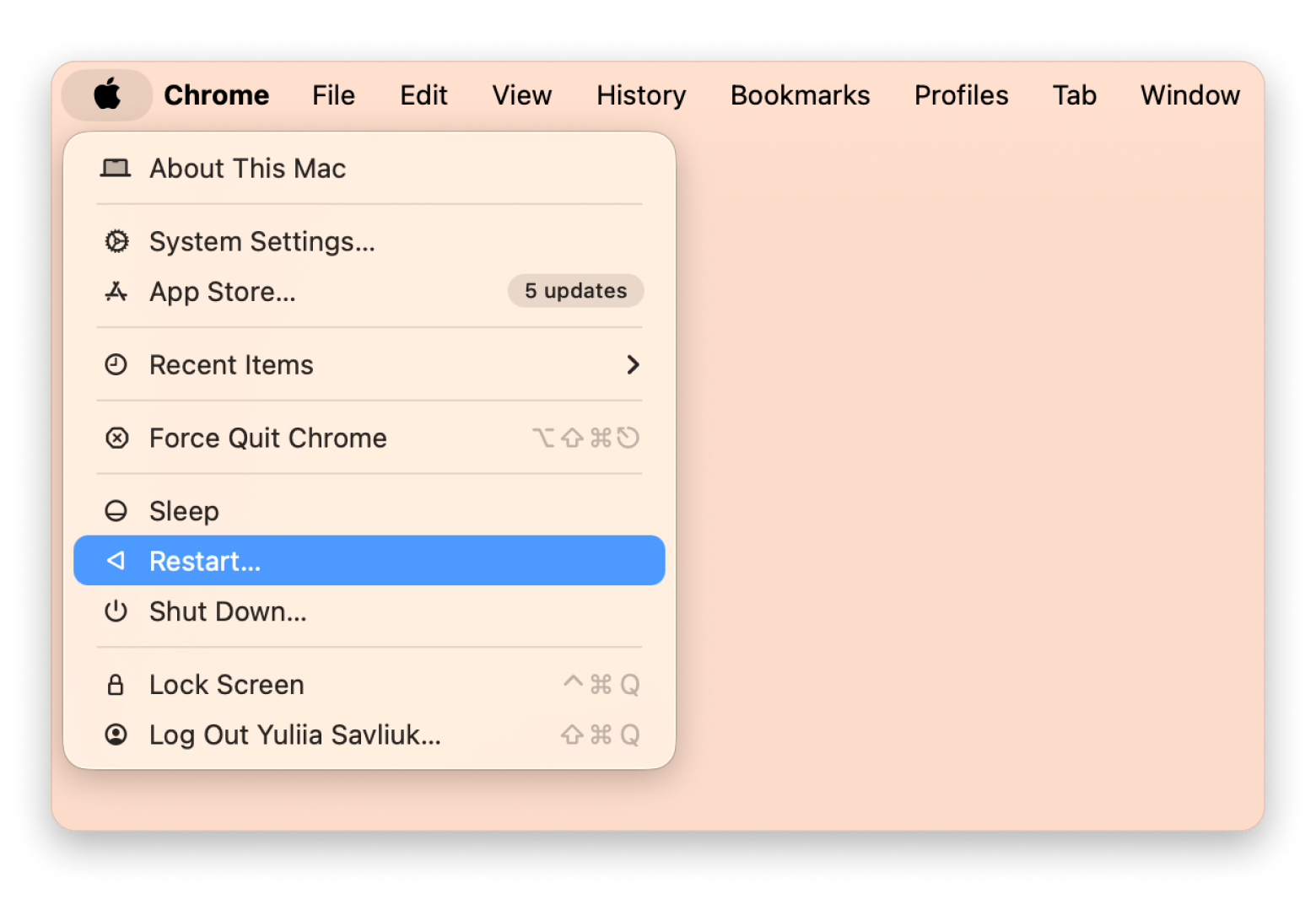Screen dimensions: 1316x899
Task: Choose Log Out Yuliia Savliuk… option
Action: 294,735
